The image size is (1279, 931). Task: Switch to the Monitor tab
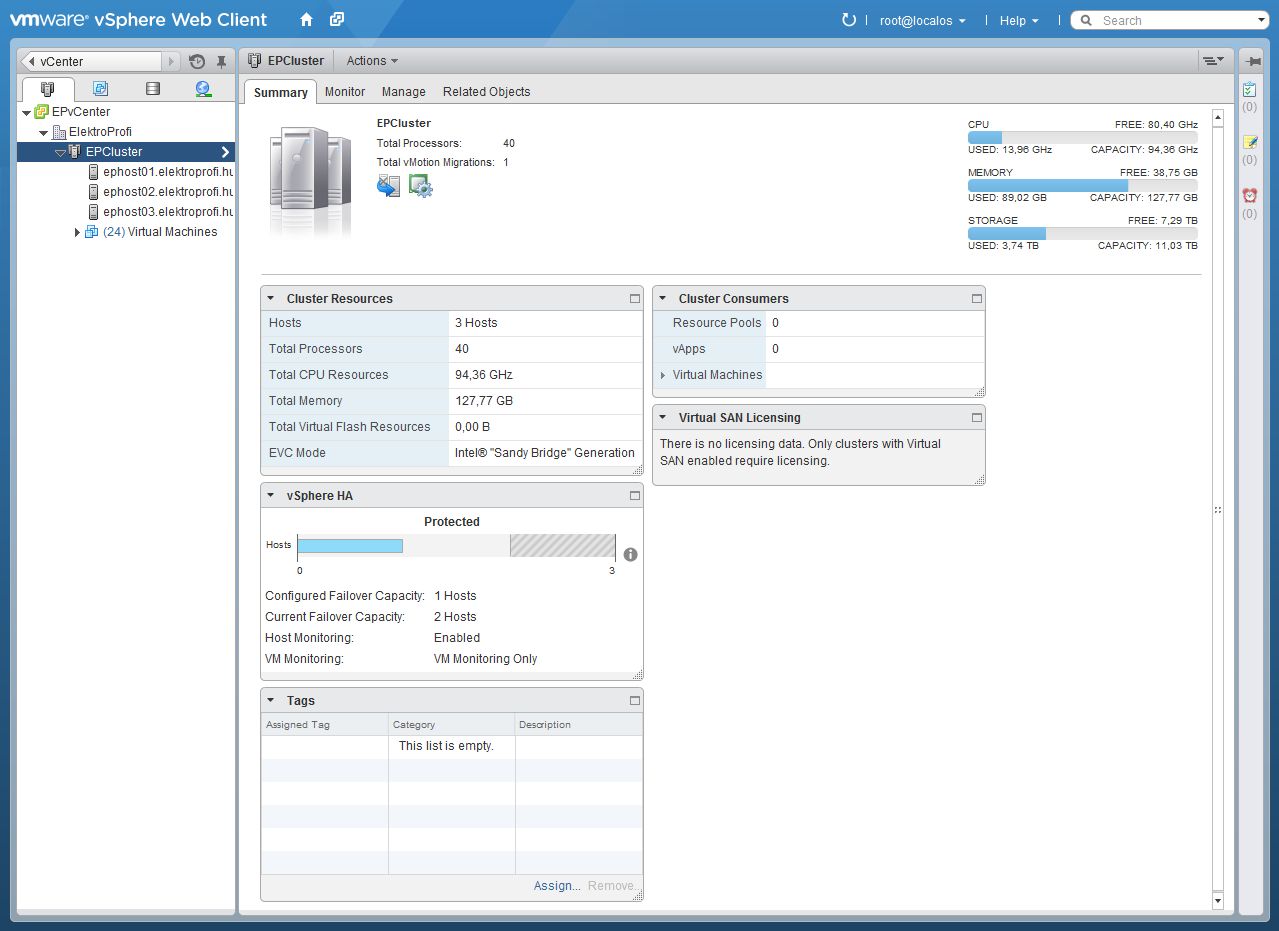(345, 92)
